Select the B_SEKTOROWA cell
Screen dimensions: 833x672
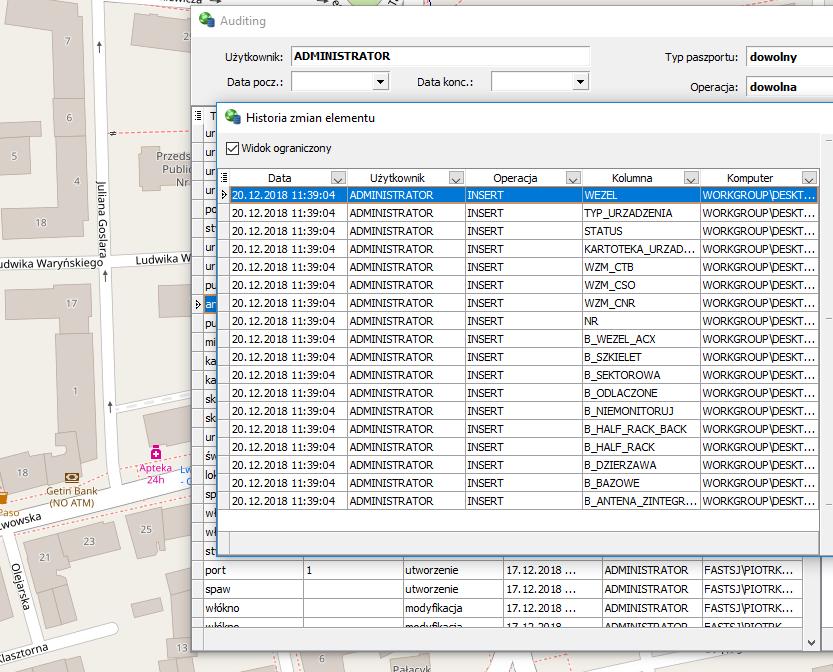pos(641,375)
